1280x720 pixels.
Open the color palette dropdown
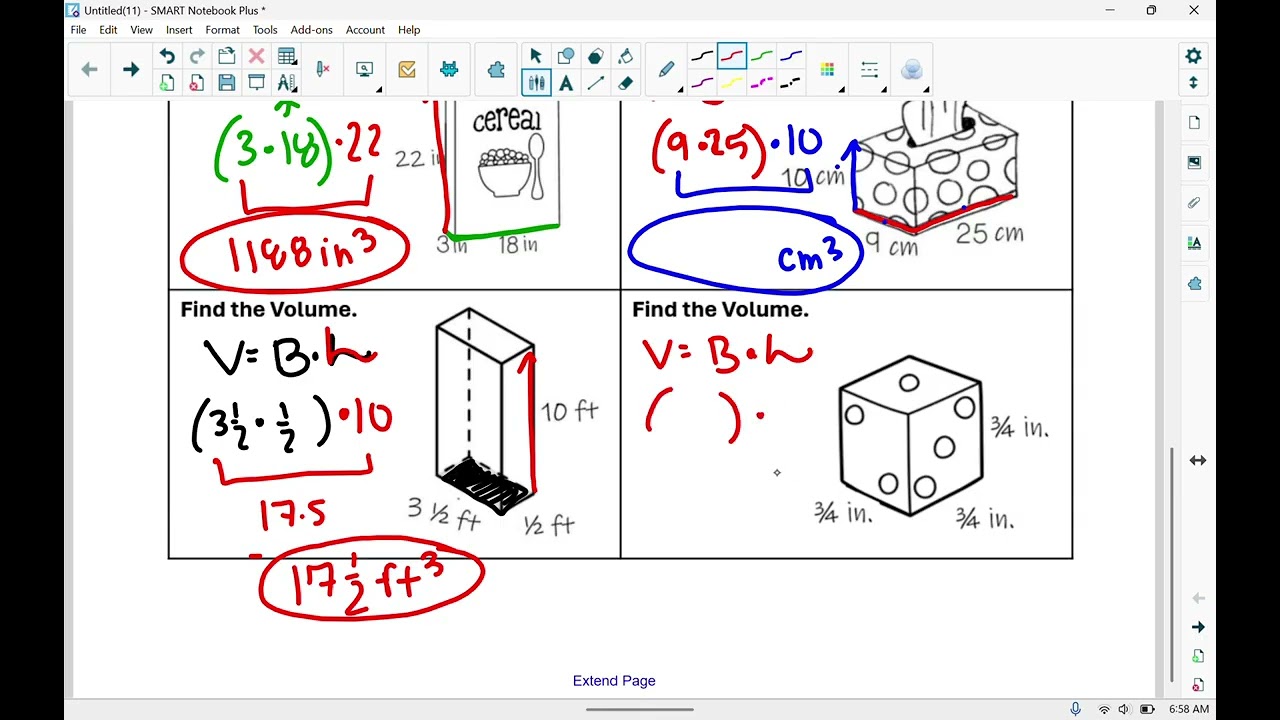click(x=829, y=70)
